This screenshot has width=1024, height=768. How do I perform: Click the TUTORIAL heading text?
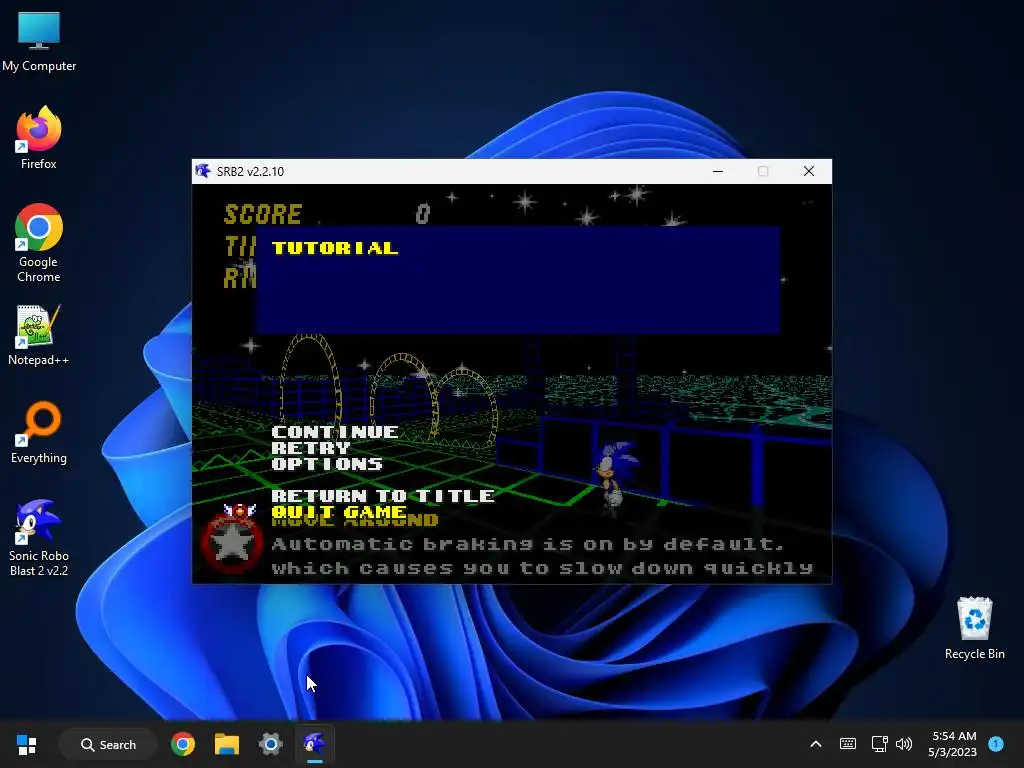[x=335, y=248]
